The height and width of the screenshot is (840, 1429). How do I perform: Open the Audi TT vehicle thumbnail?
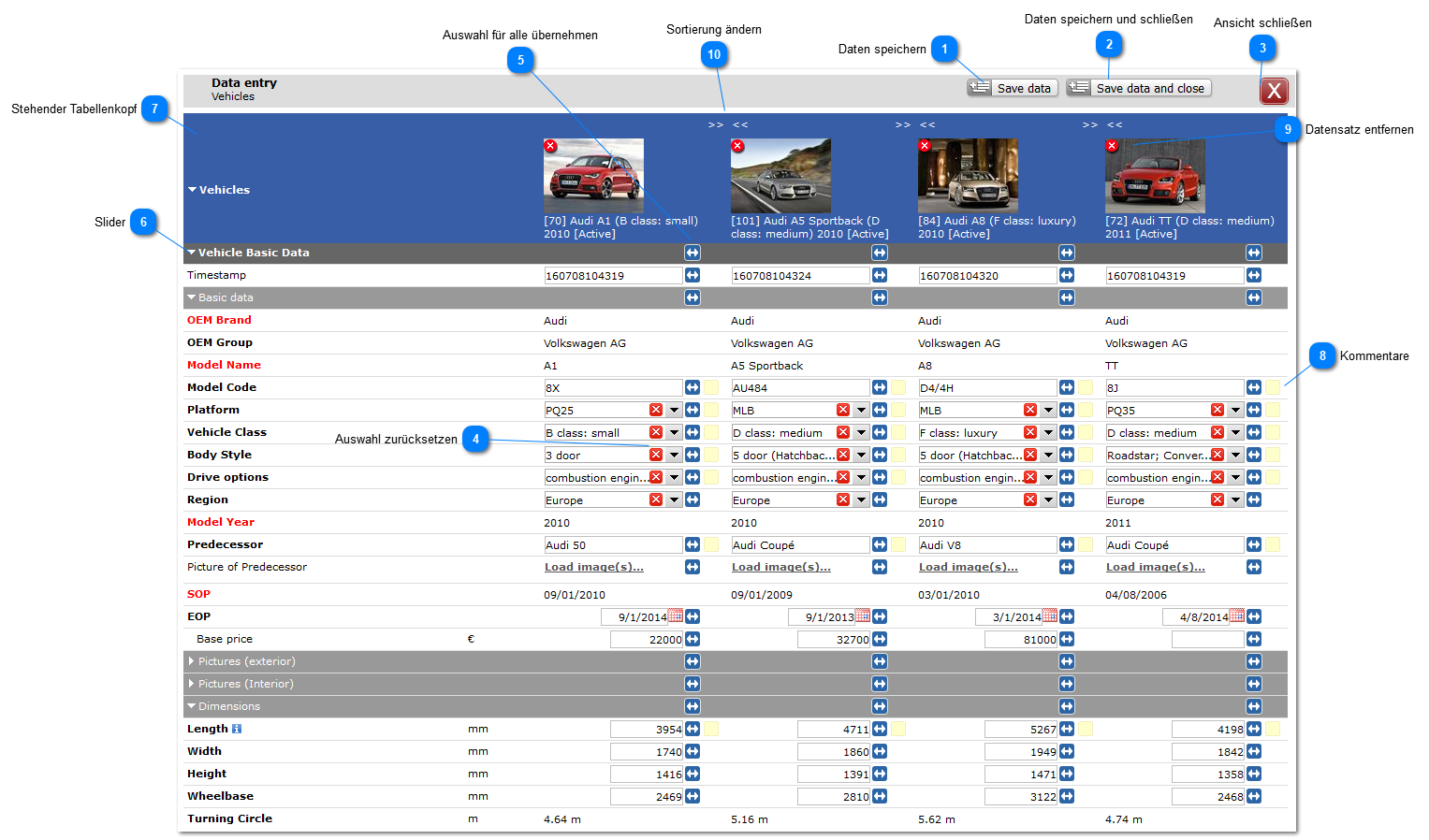point(1155,176)
